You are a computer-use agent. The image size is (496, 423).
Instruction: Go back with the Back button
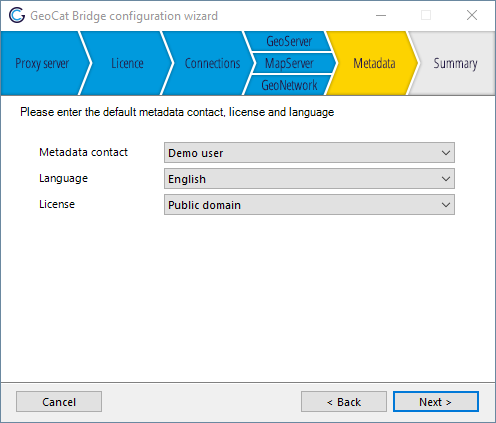pyautogui.click(x=344, y=402)
